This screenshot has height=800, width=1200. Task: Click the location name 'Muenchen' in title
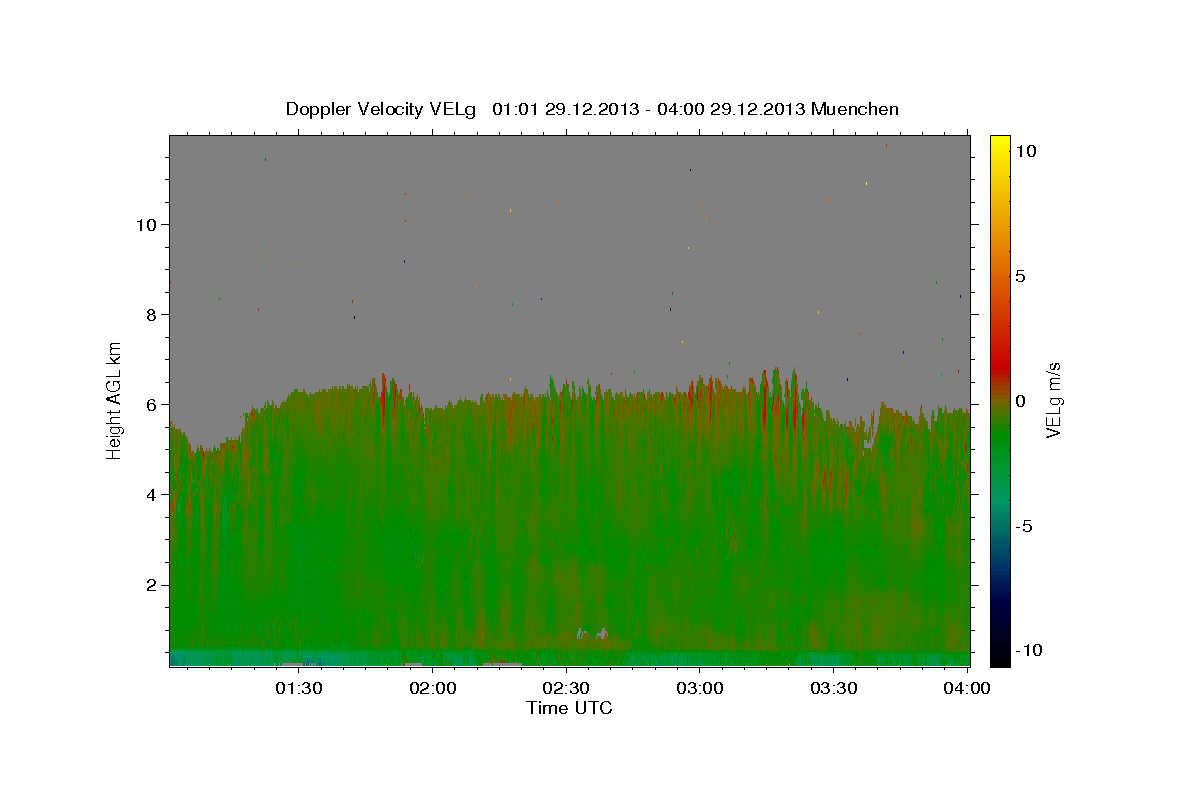856,109
